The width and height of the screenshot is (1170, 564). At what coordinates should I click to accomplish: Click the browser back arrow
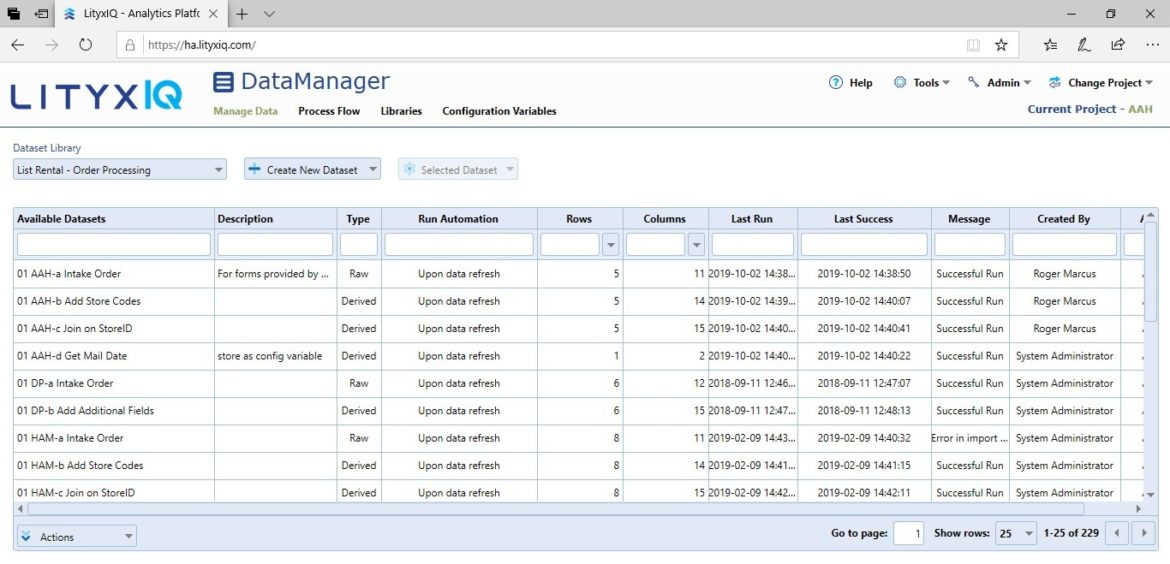point(18,45)
